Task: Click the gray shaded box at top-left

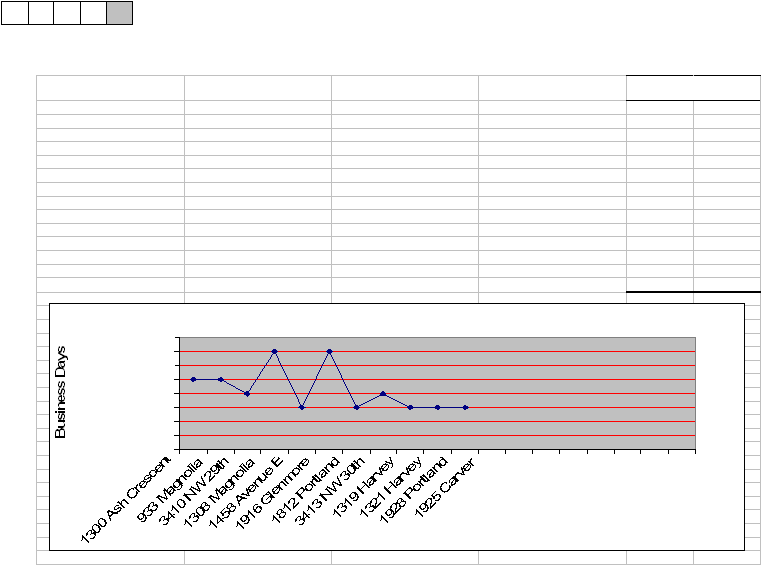Action: pyautogui.click(x=119, y=14)
